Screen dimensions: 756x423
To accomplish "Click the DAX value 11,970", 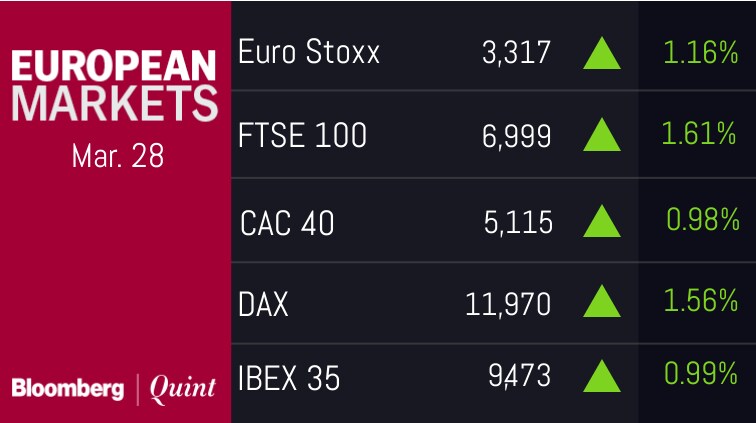I will (508, 301).
